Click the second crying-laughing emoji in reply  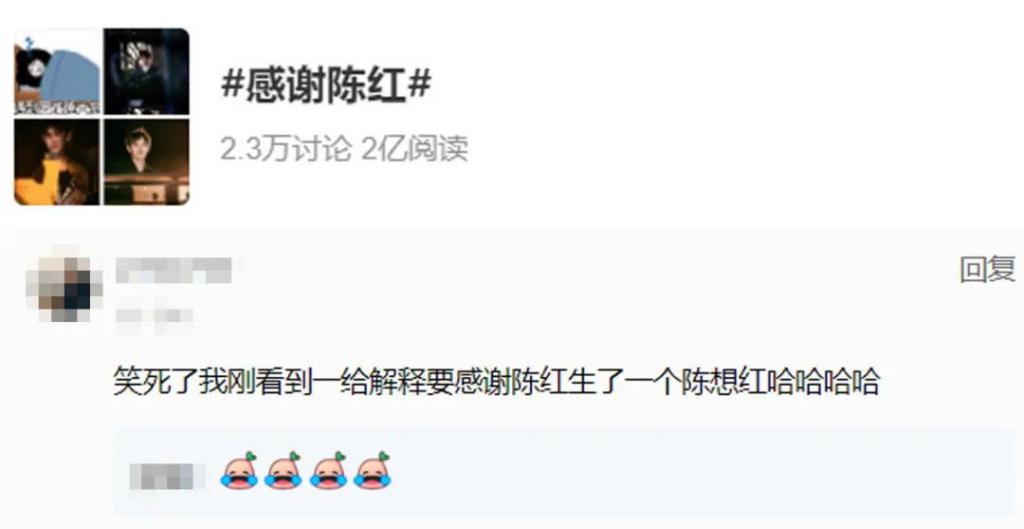point(283,472)
